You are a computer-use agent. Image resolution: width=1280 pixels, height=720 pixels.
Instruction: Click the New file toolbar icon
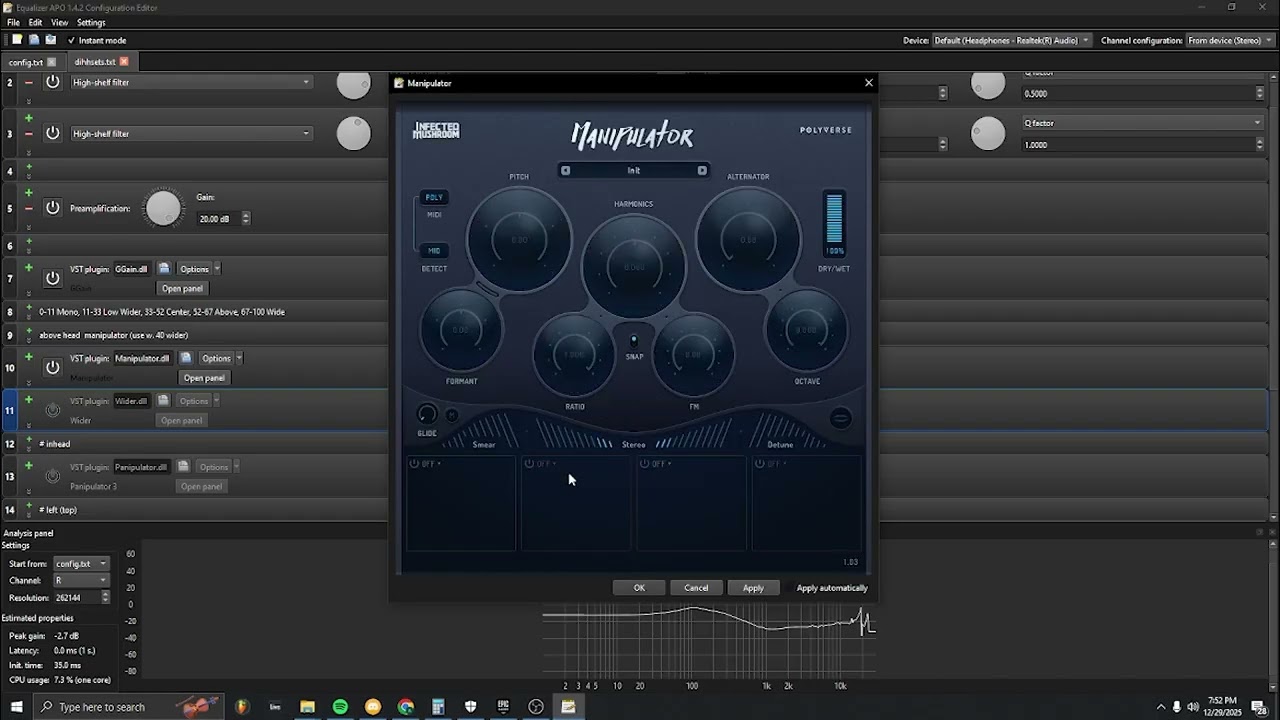(x=16, y=40)
